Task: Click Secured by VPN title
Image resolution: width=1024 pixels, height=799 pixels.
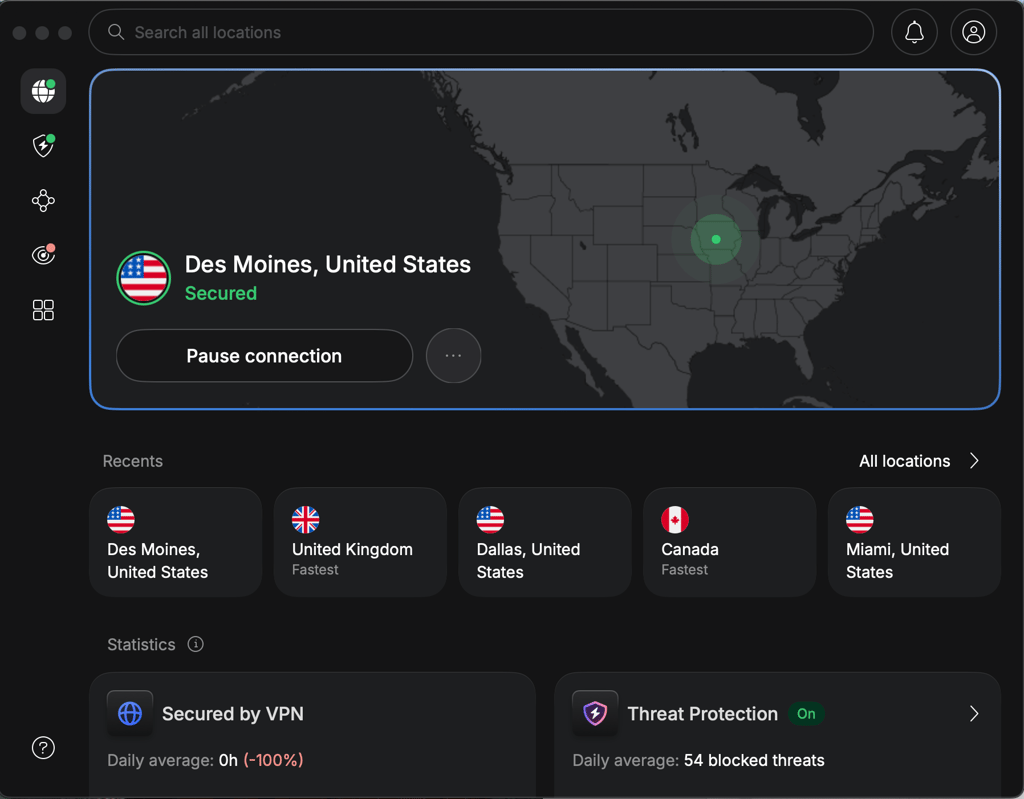Action: click(x=232, y=714)
